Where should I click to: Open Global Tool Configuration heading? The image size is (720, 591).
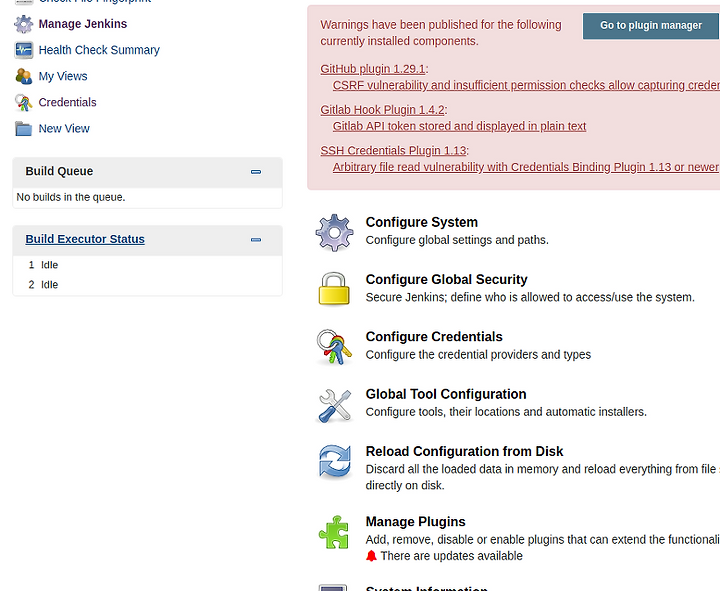[446, 394]
